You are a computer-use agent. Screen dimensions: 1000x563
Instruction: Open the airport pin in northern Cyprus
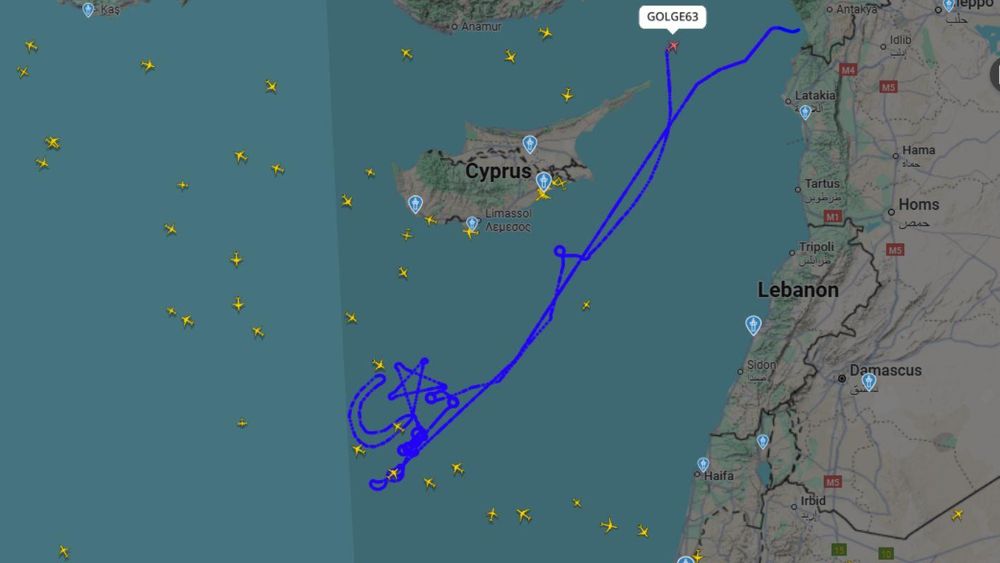coord(529,144)
